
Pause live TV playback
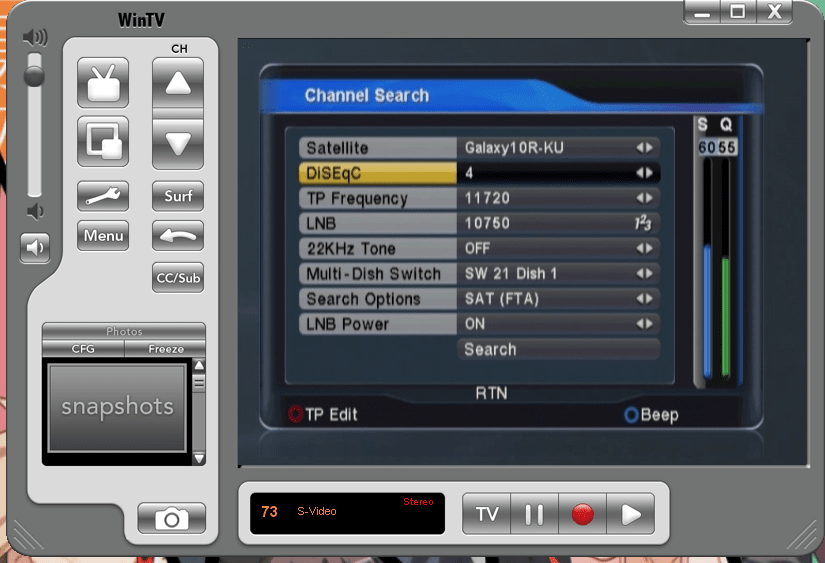(535, 514)
